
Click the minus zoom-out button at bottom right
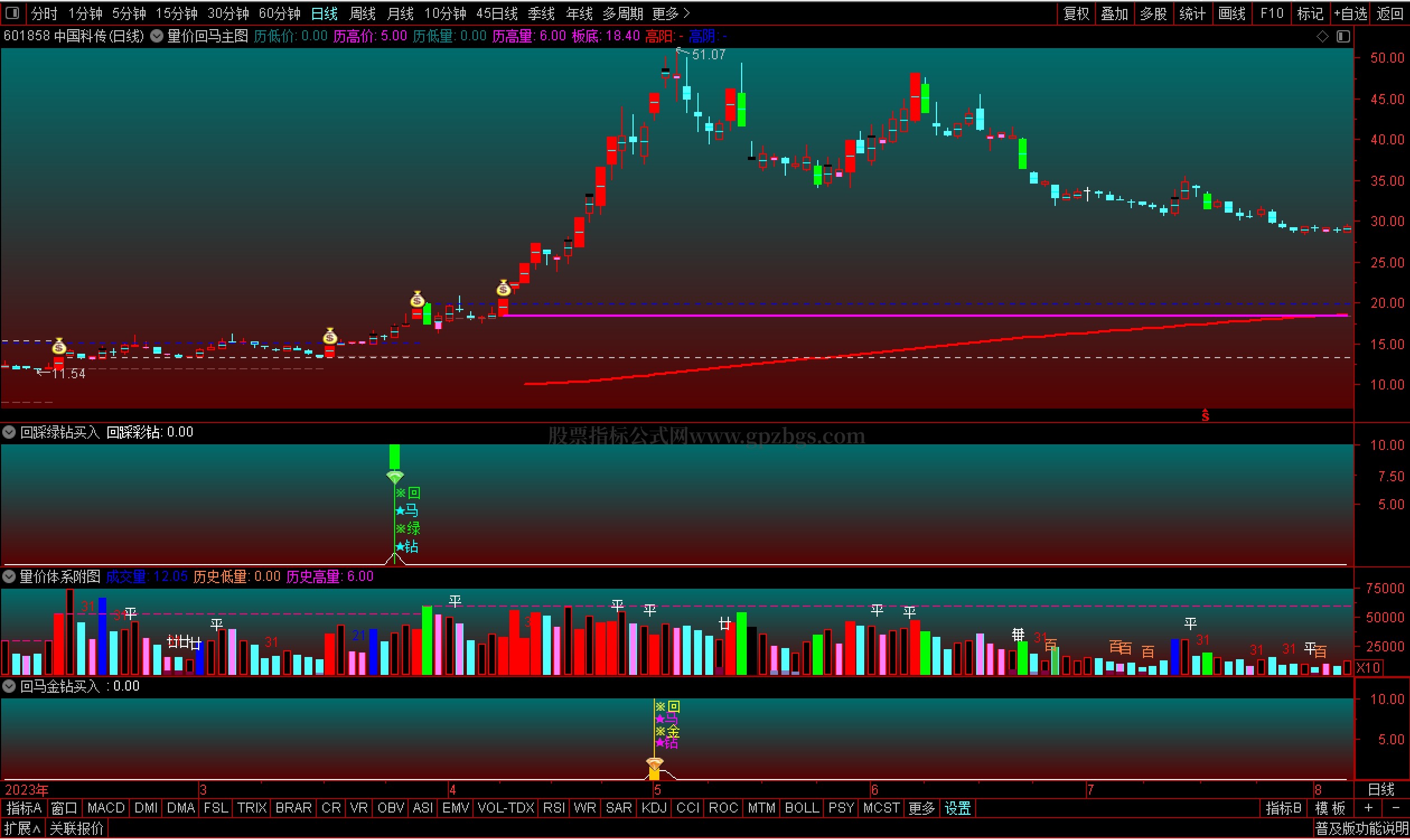click(x=1395, y=808)
